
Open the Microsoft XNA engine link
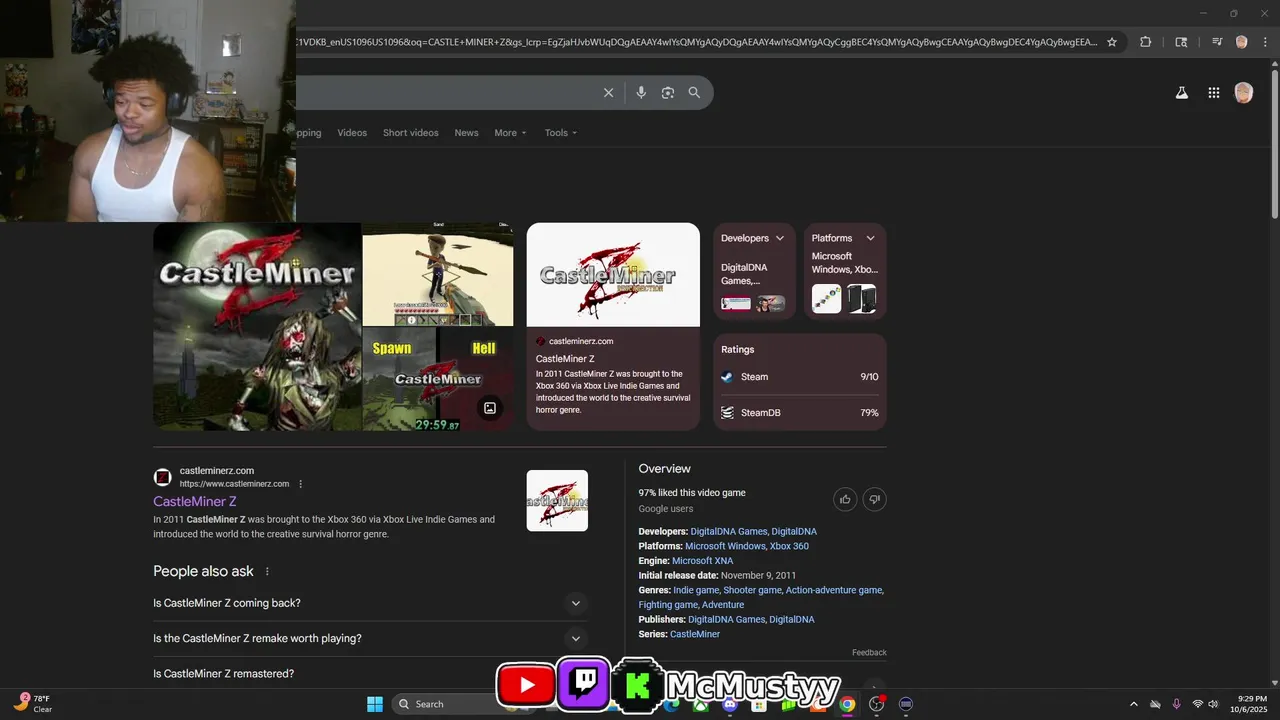point(702,561)
